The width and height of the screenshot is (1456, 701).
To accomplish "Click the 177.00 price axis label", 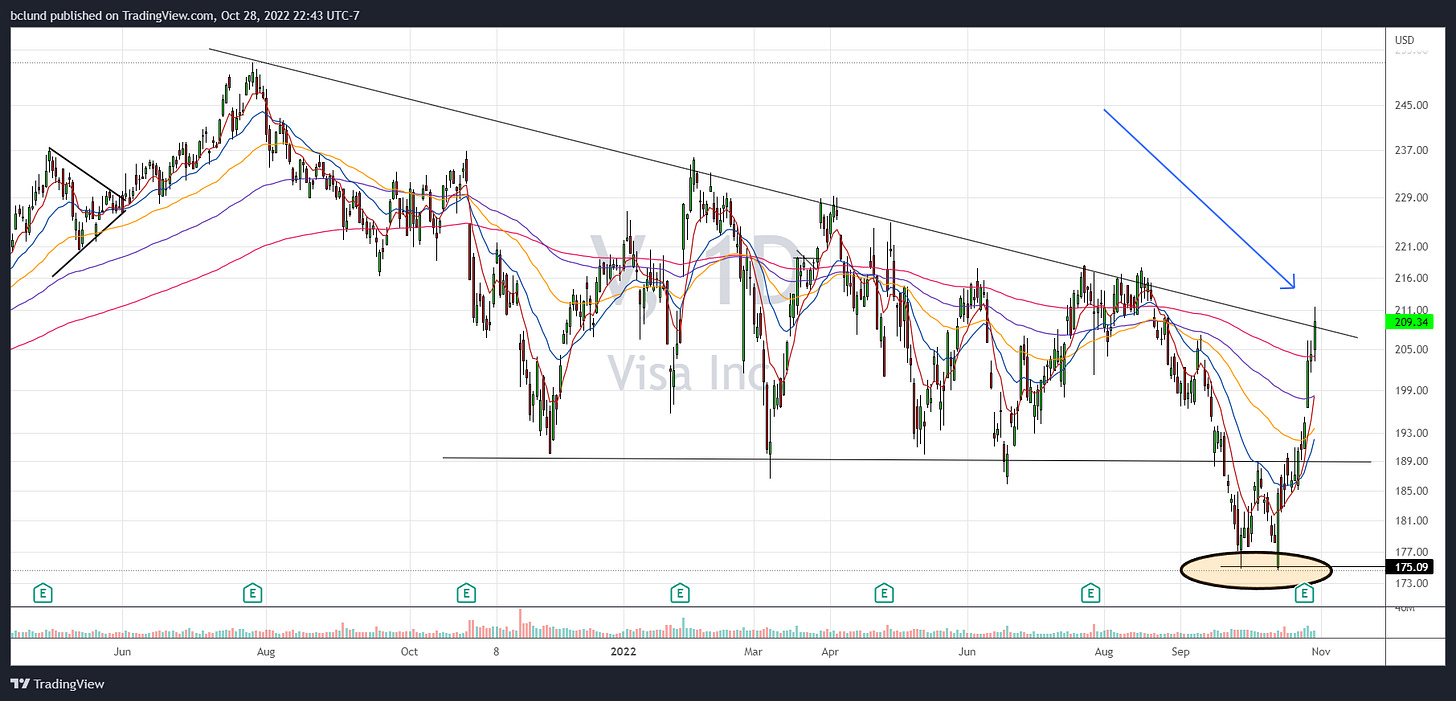I will (1410, 551).
